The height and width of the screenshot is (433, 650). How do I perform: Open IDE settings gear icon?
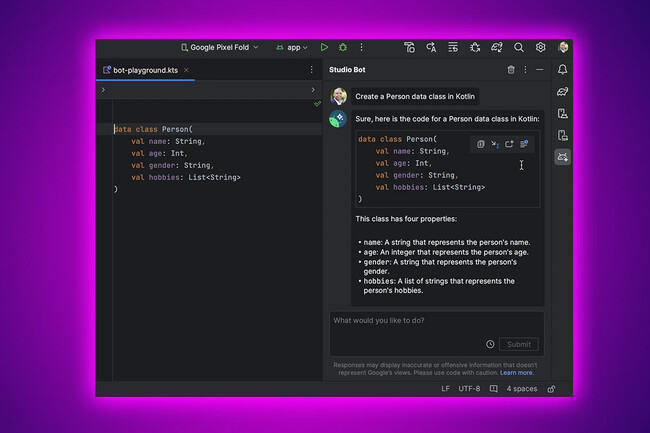click(x=541, y=47)
